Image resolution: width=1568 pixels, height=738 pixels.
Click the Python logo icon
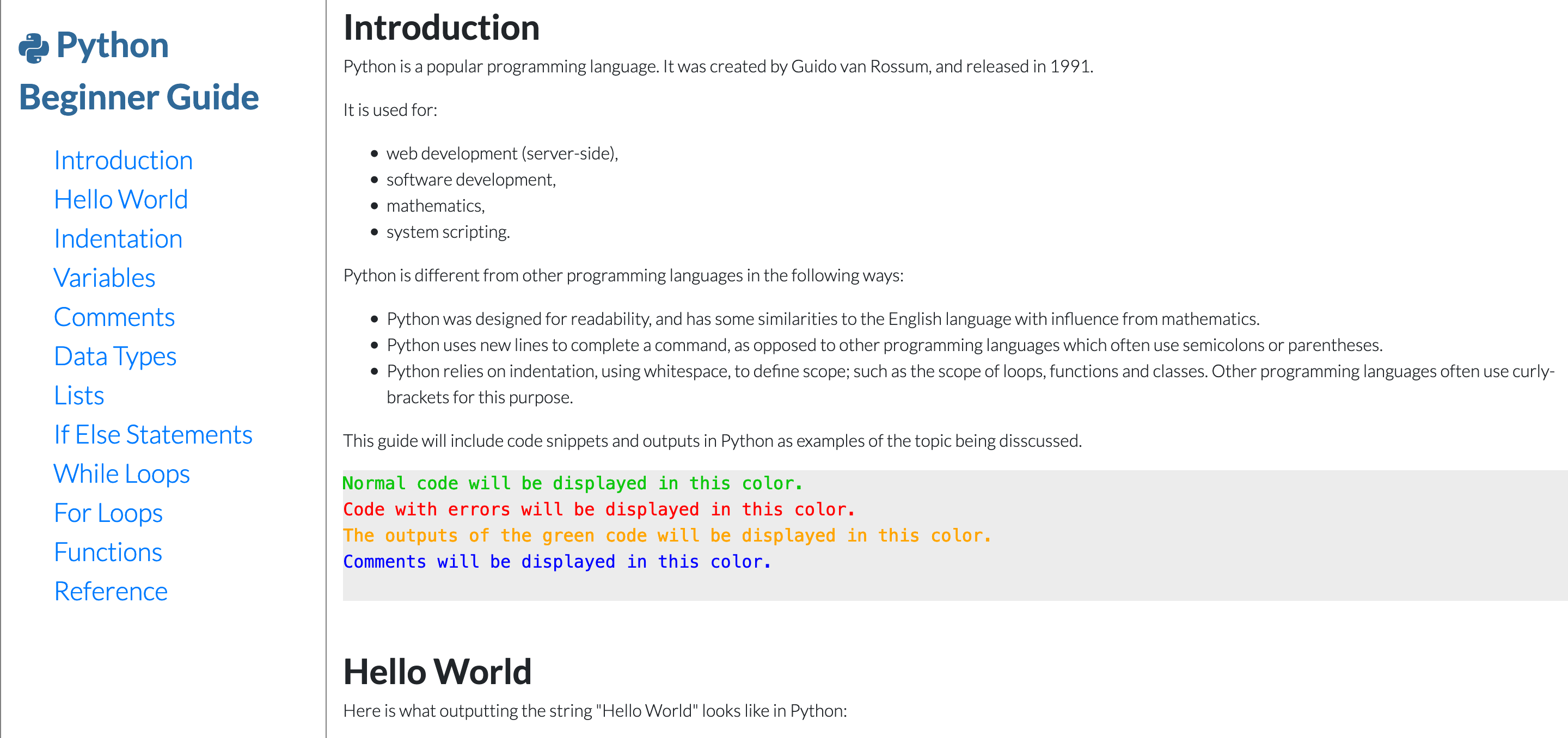pyautogui.click(x=33, y=47)
